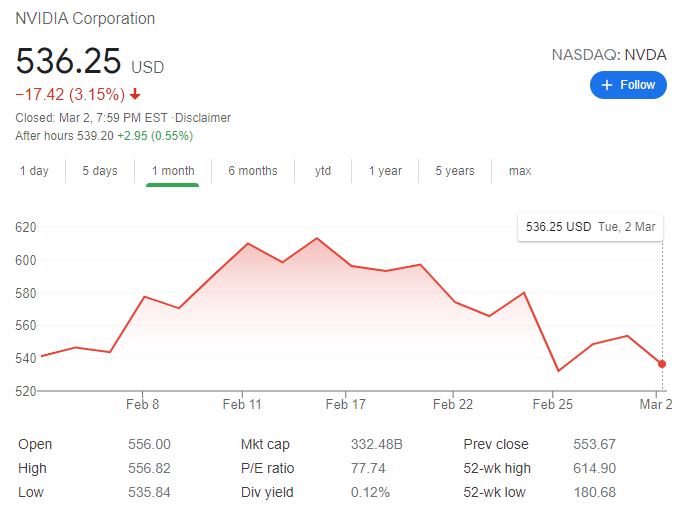Click the 560 y-axis label
681x521 pixels.
(26, 325)
